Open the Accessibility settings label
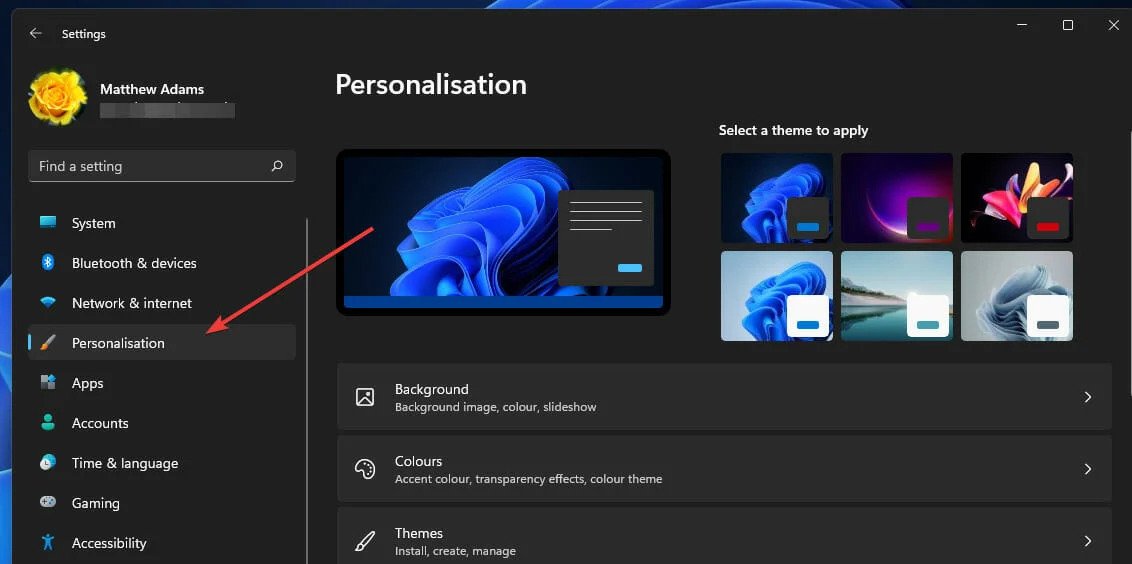This screenshot has height=564, width=1132. [x=109, y=543]
